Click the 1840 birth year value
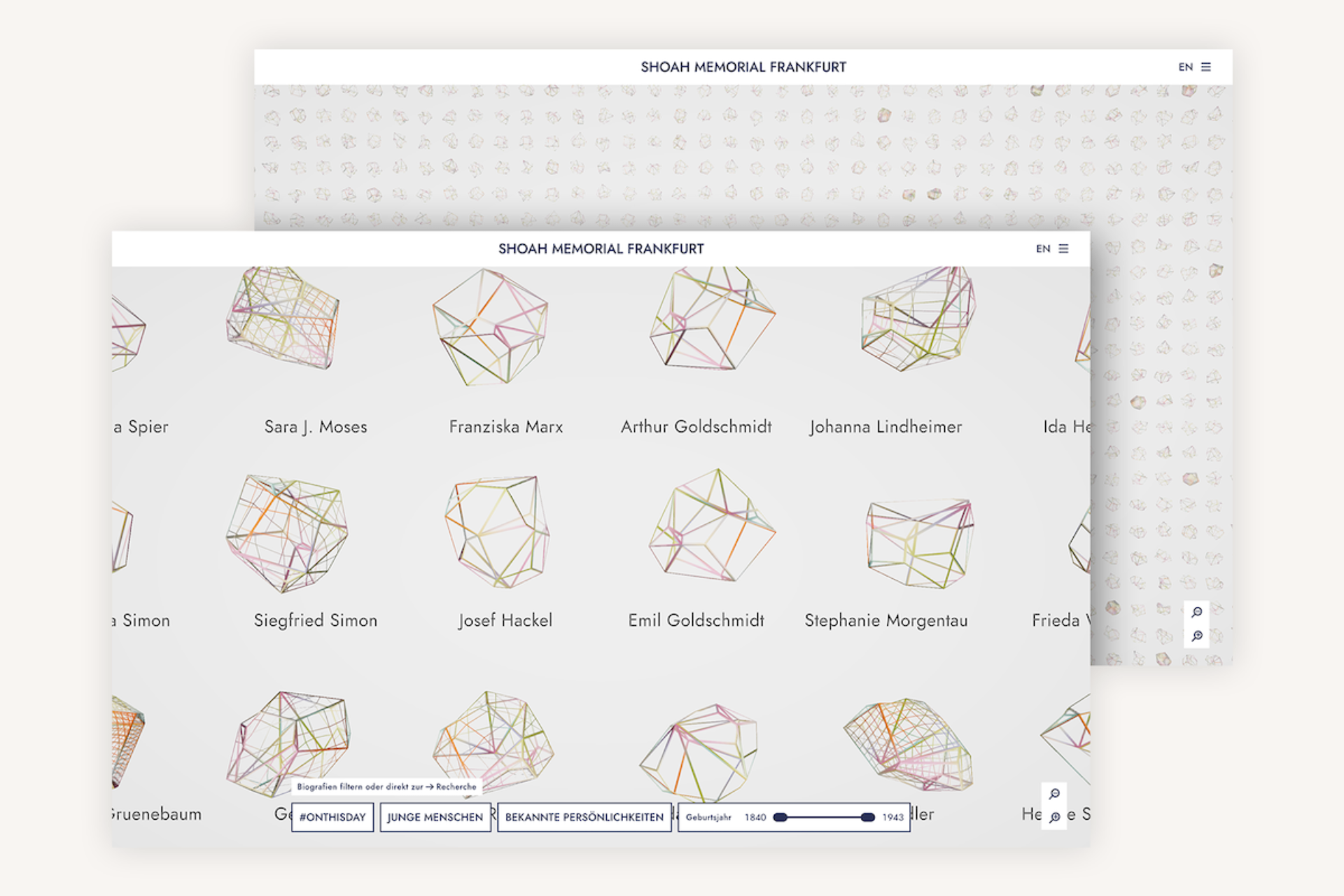The image size is (1344, 896). point(755,817)
